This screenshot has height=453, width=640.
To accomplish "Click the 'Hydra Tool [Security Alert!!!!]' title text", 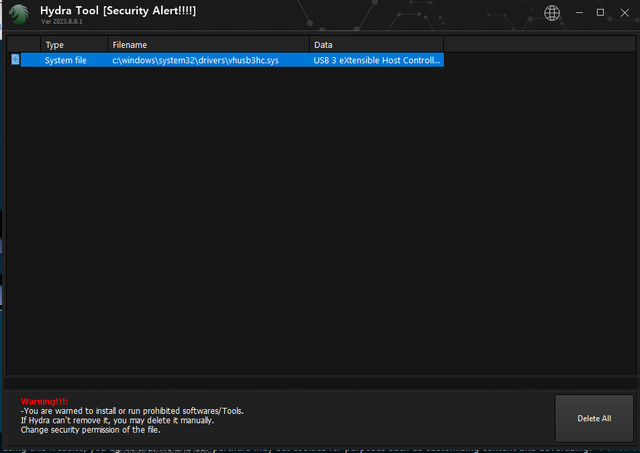I will click(x=118, y=11).
